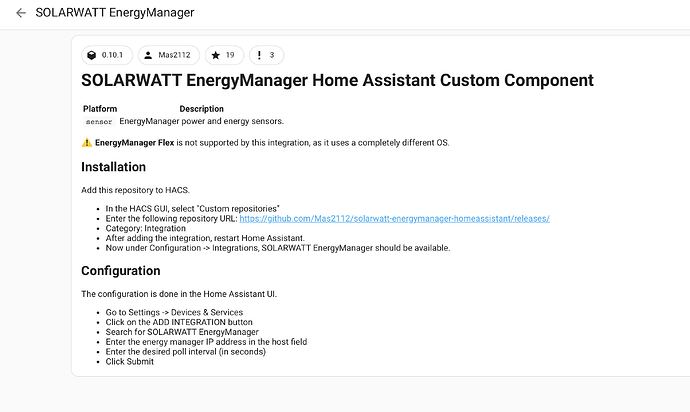Click the Platform table column header
Screen dimensions: 690x412
point(100,109)
